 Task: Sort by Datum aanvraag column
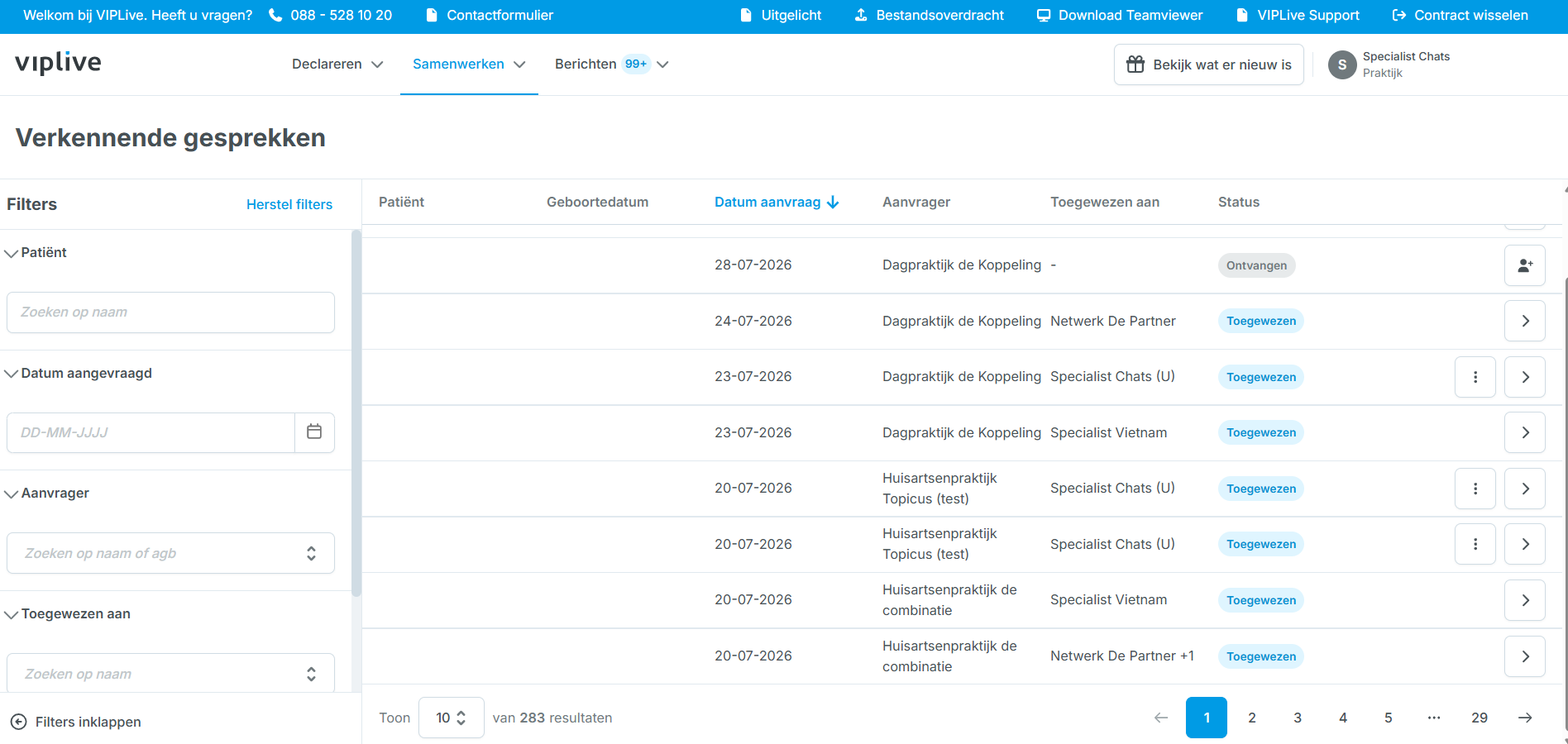[777, 202]
